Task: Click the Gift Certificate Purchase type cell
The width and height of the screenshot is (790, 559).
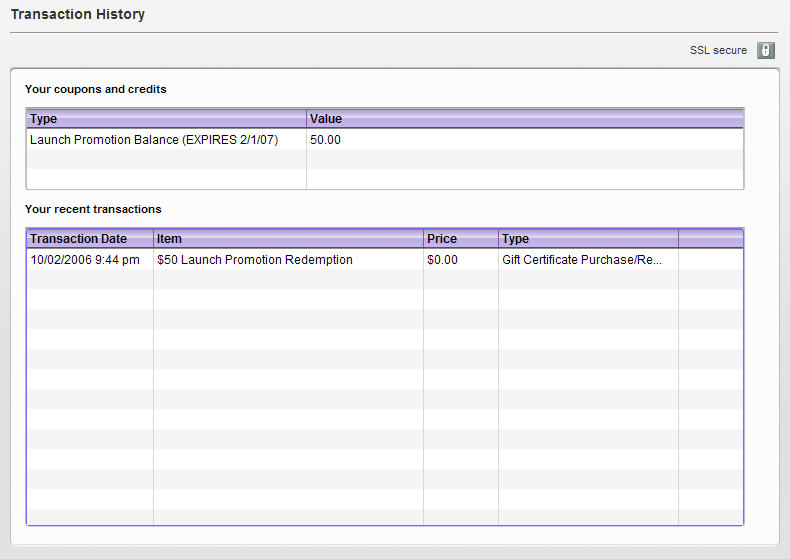Action: (583, 260)
